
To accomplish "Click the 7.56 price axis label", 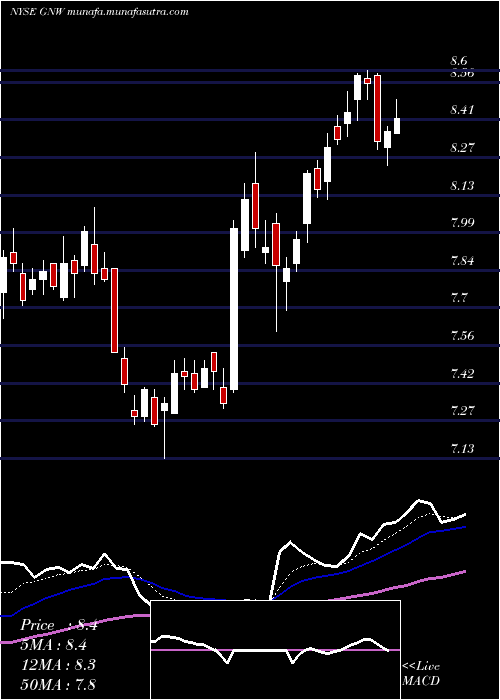I will coord(462,336).
